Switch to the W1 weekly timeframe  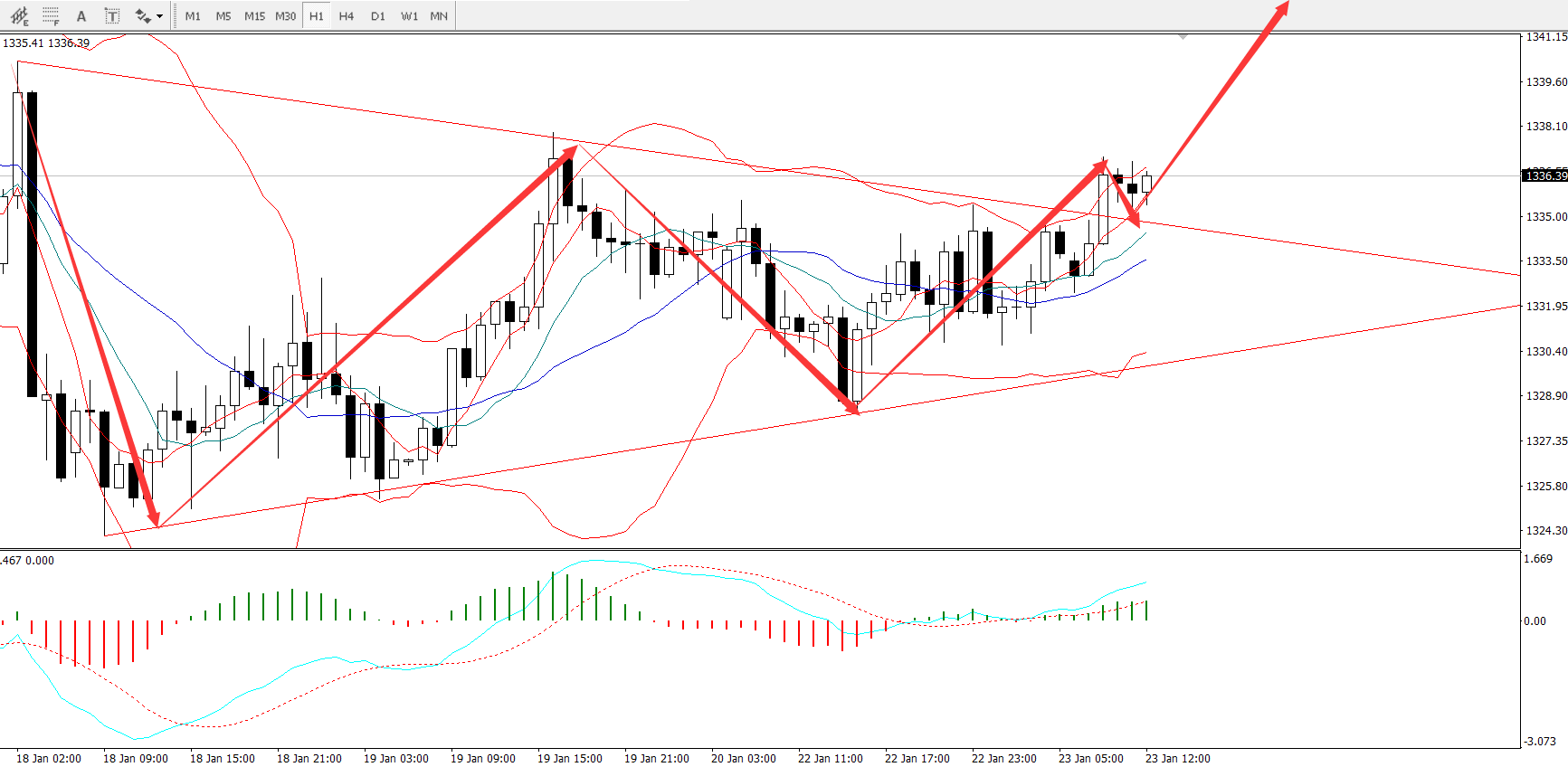[409, 16]
